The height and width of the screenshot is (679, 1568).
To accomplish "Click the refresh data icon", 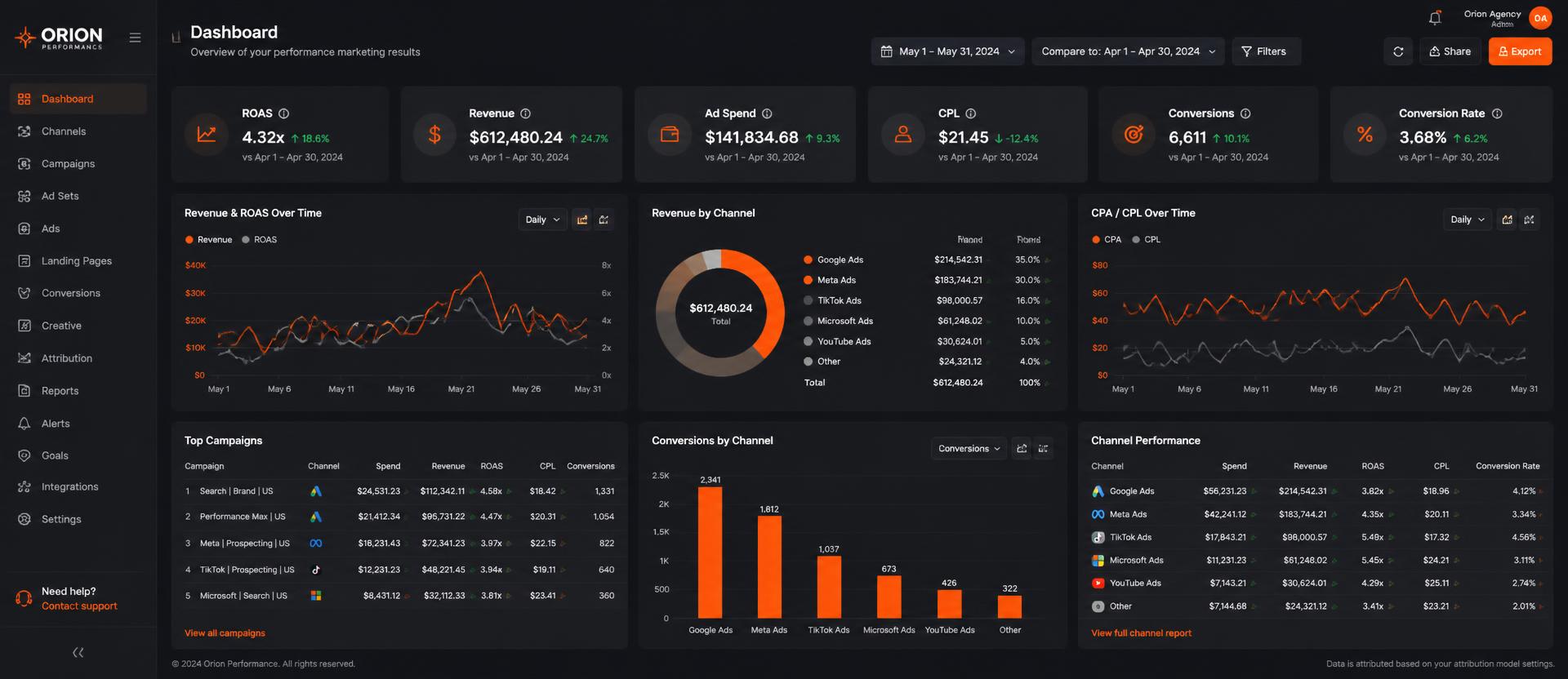I will [1398, 51].
